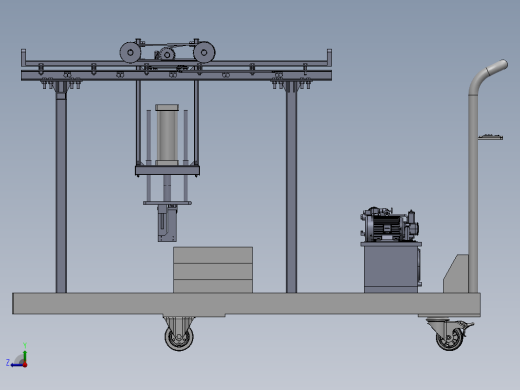Select the left caster wheel under the cart
Screen dimensions: 520x390
(x=179, y=337)
